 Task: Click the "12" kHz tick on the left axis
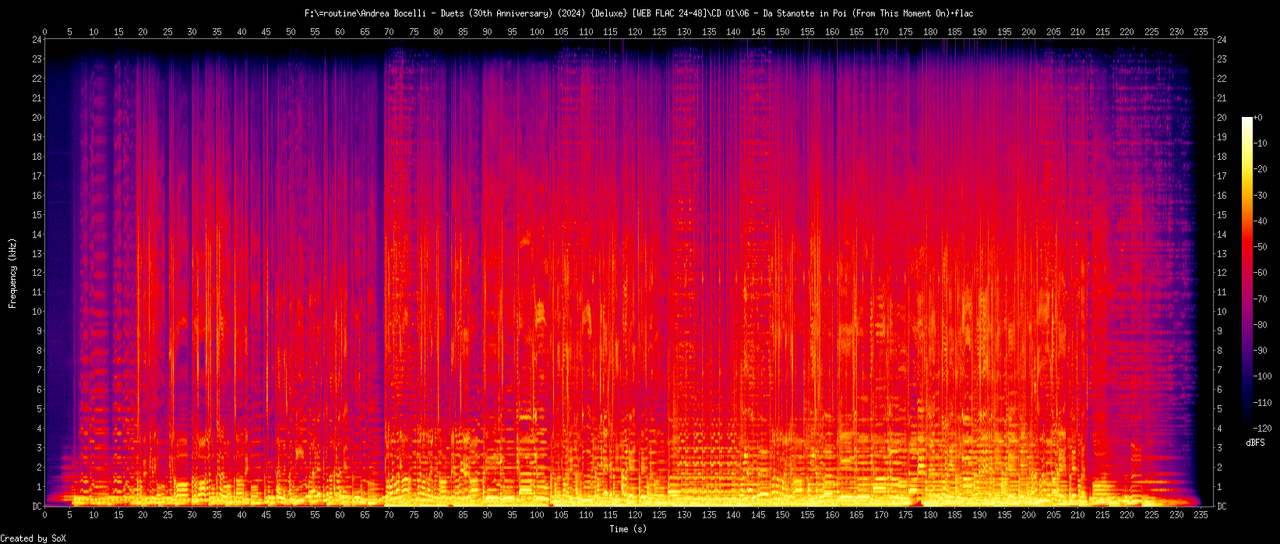pyautogui.click(x=37, y=273)
